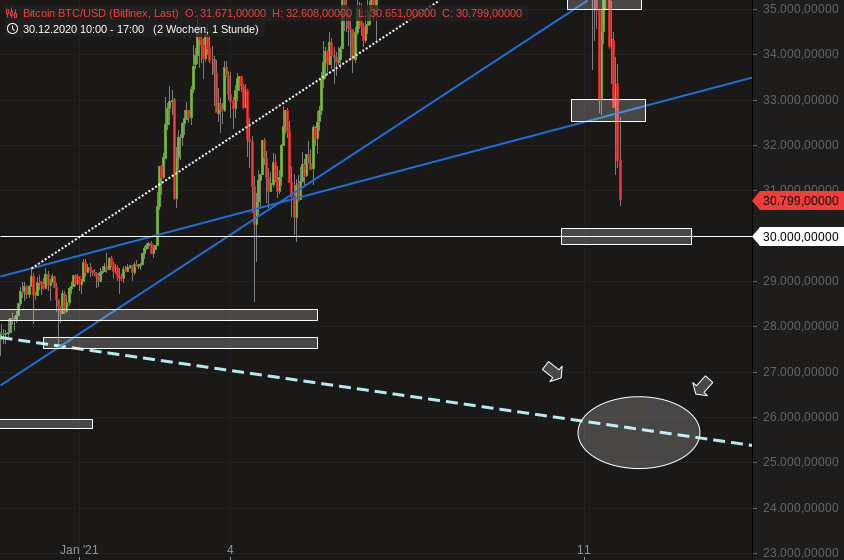Select the Bitcoin BTC/USD (Bitfinex, Last) title
The width and height of the screenshot is (844, 560).
(x=101, y=13)
